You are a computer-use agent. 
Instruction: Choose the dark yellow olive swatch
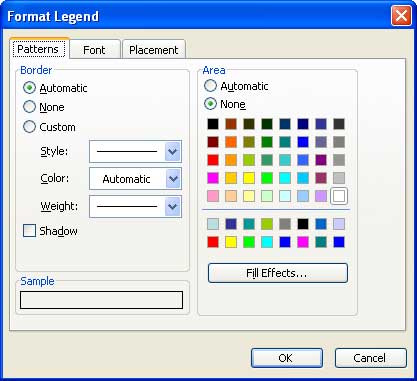pos(249,142)
